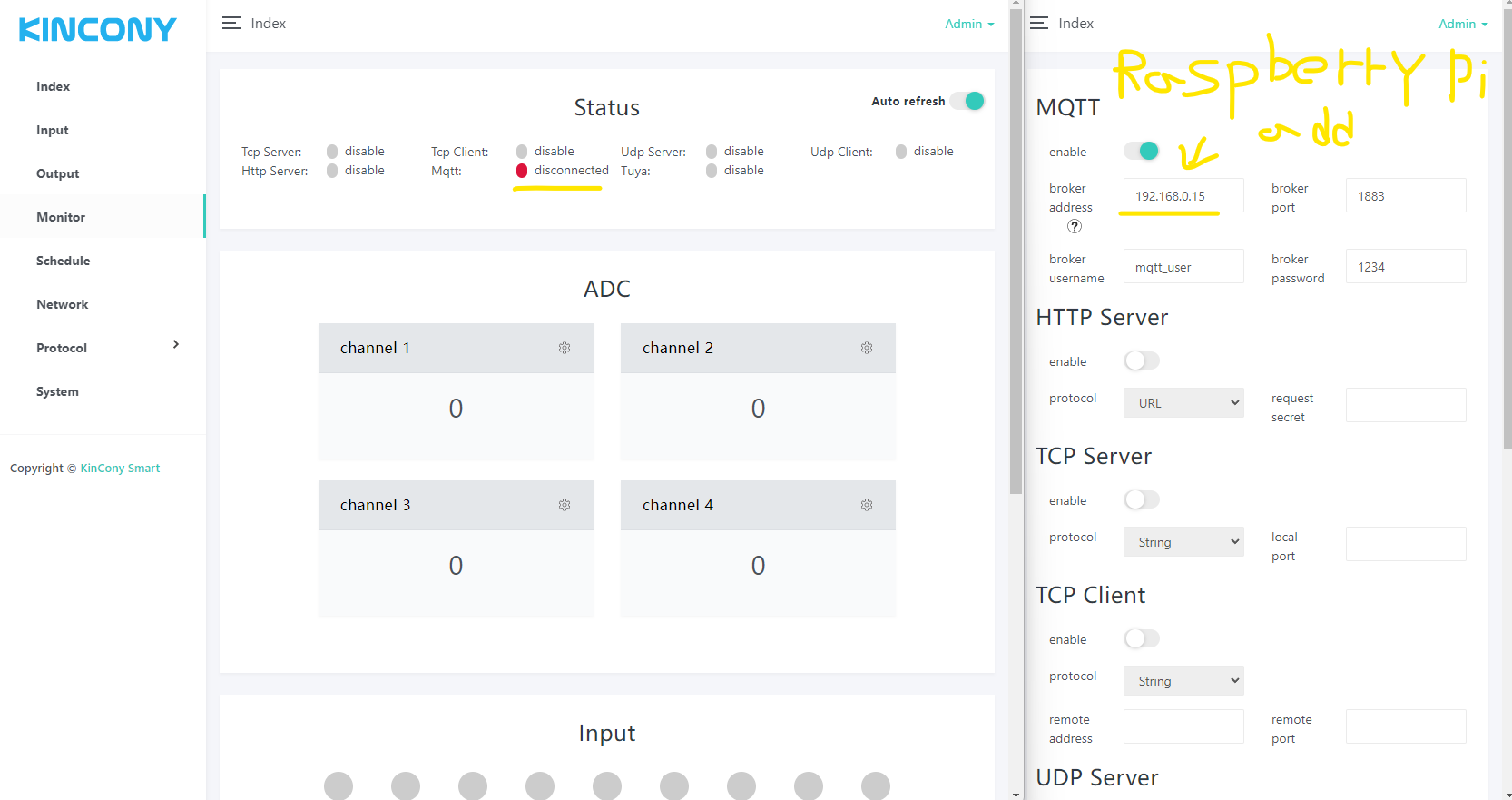Enable the HTTP Server switch
This screenshot has width=1512, height=800.
tap(1142, 360)
